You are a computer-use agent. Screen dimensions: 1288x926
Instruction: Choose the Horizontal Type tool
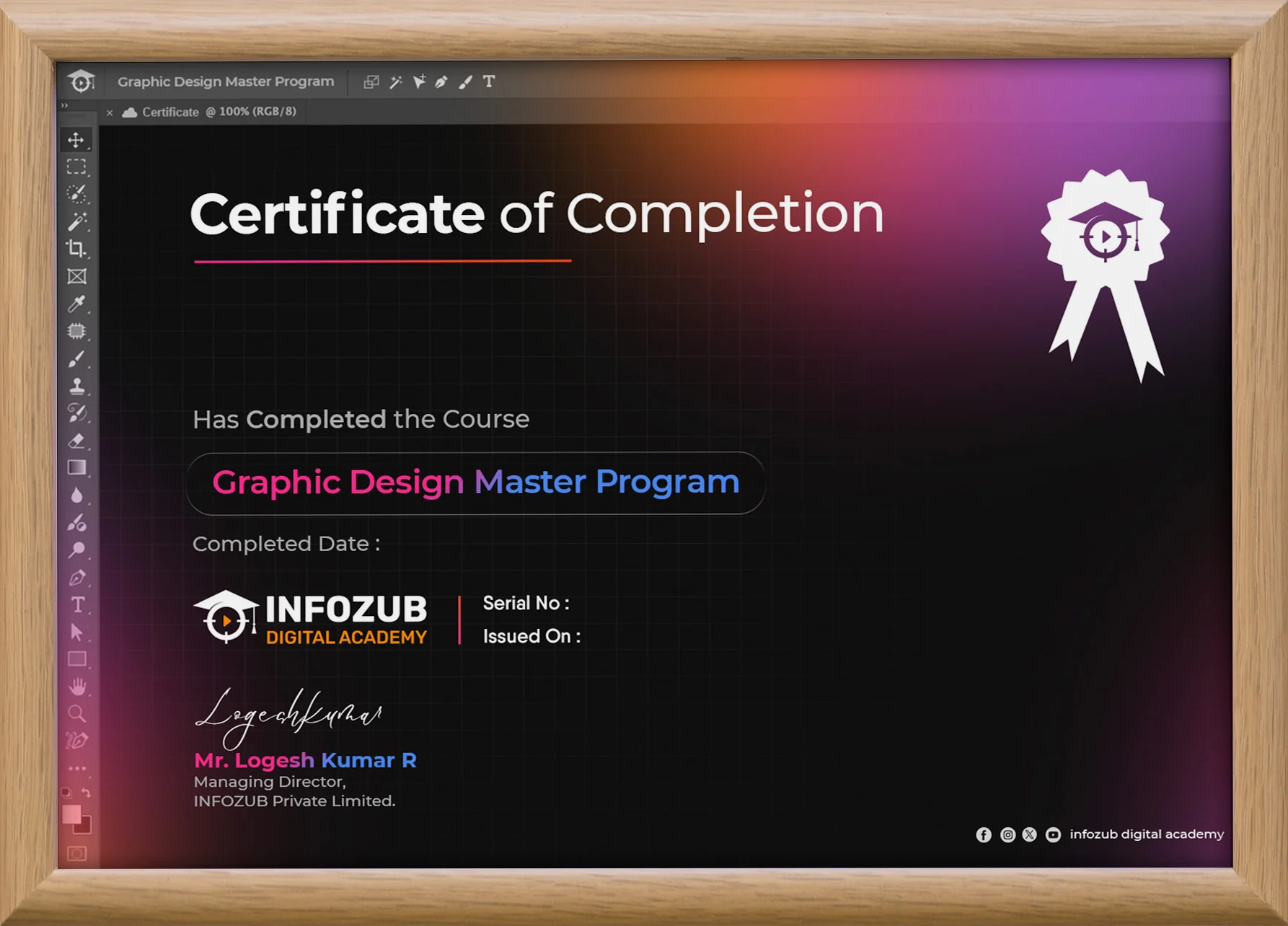[x=77, y=603]
